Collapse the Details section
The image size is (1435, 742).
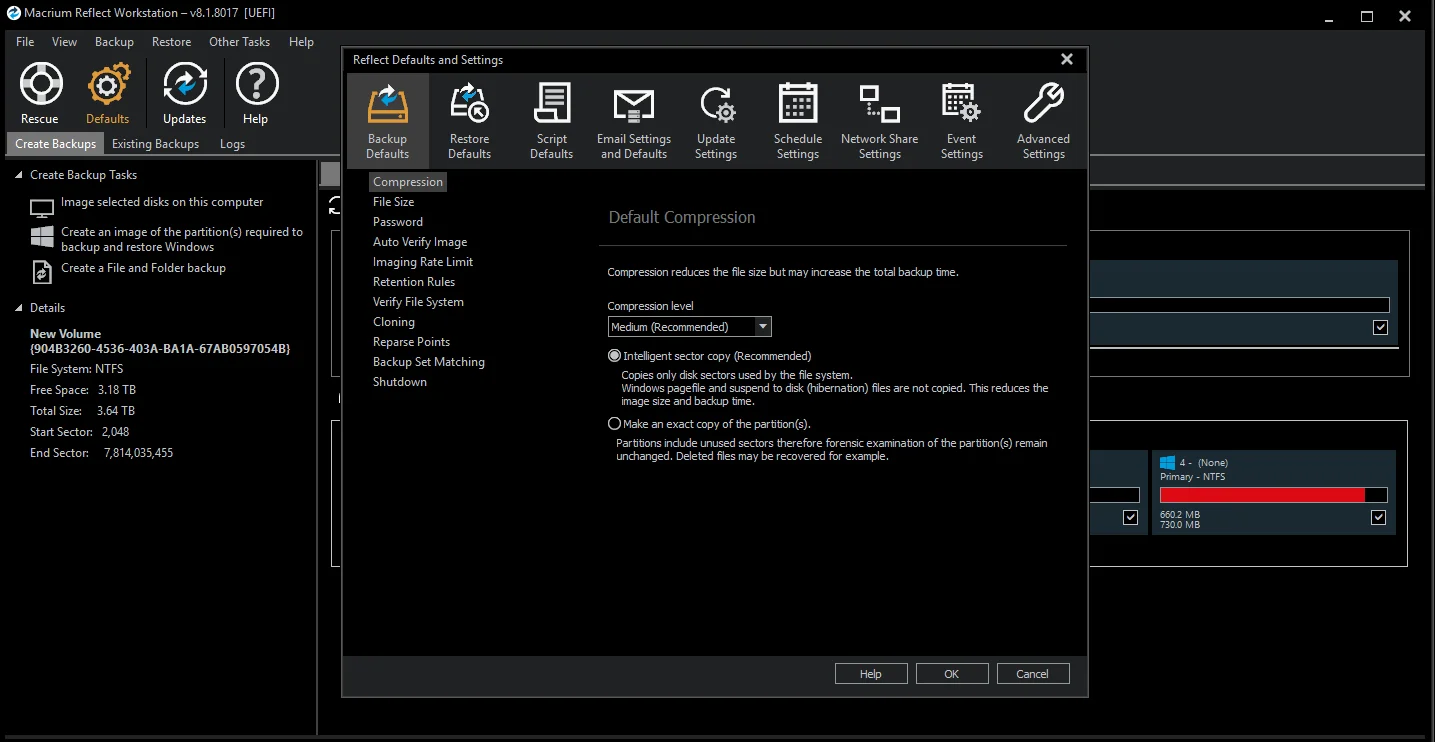19,308
